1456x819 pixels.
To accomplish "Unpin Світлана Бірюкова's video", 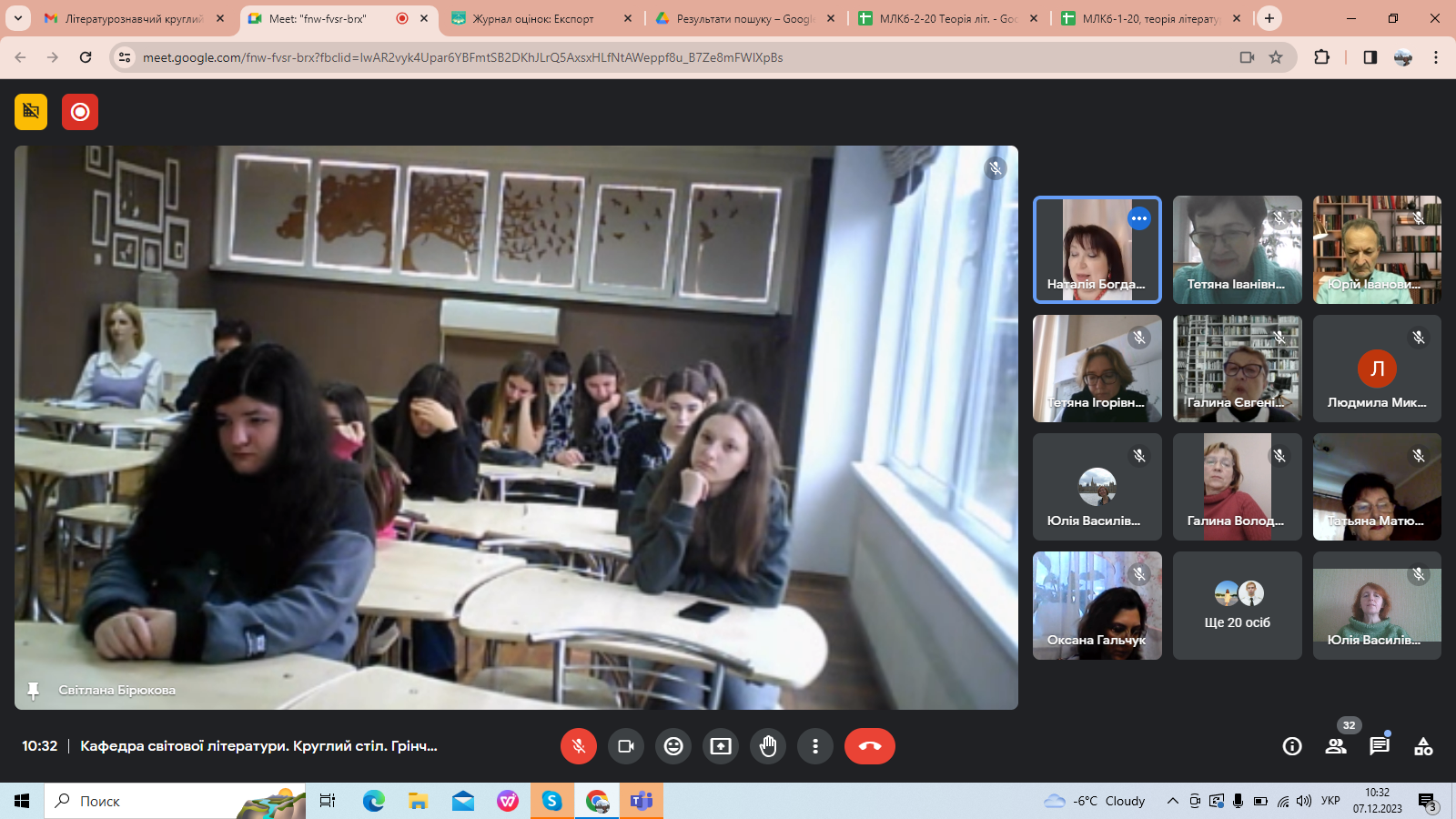I will pos(34,691).
